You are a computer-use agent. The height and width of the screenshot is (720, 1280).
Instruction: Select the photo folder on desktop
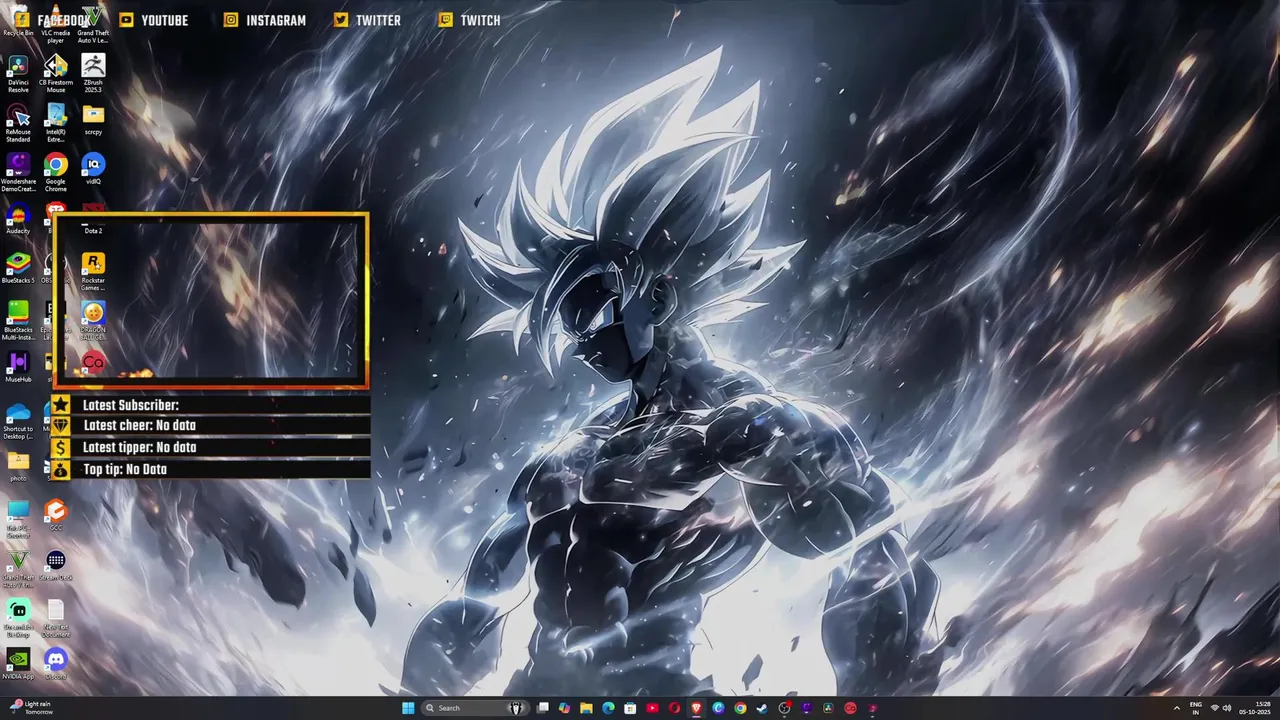point(18,466)
